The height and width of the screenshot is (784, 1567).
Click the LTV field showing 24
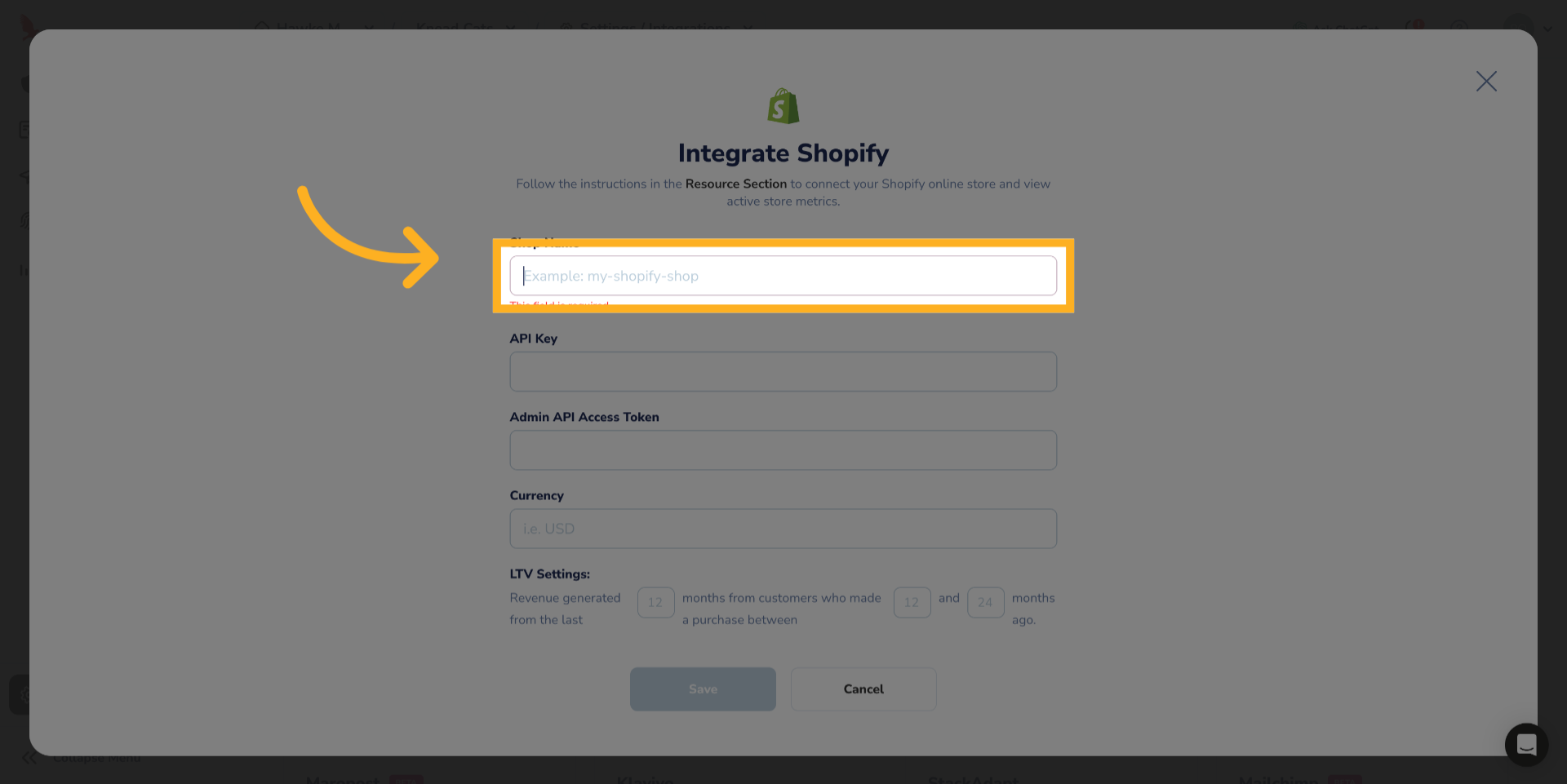[985, 603]
